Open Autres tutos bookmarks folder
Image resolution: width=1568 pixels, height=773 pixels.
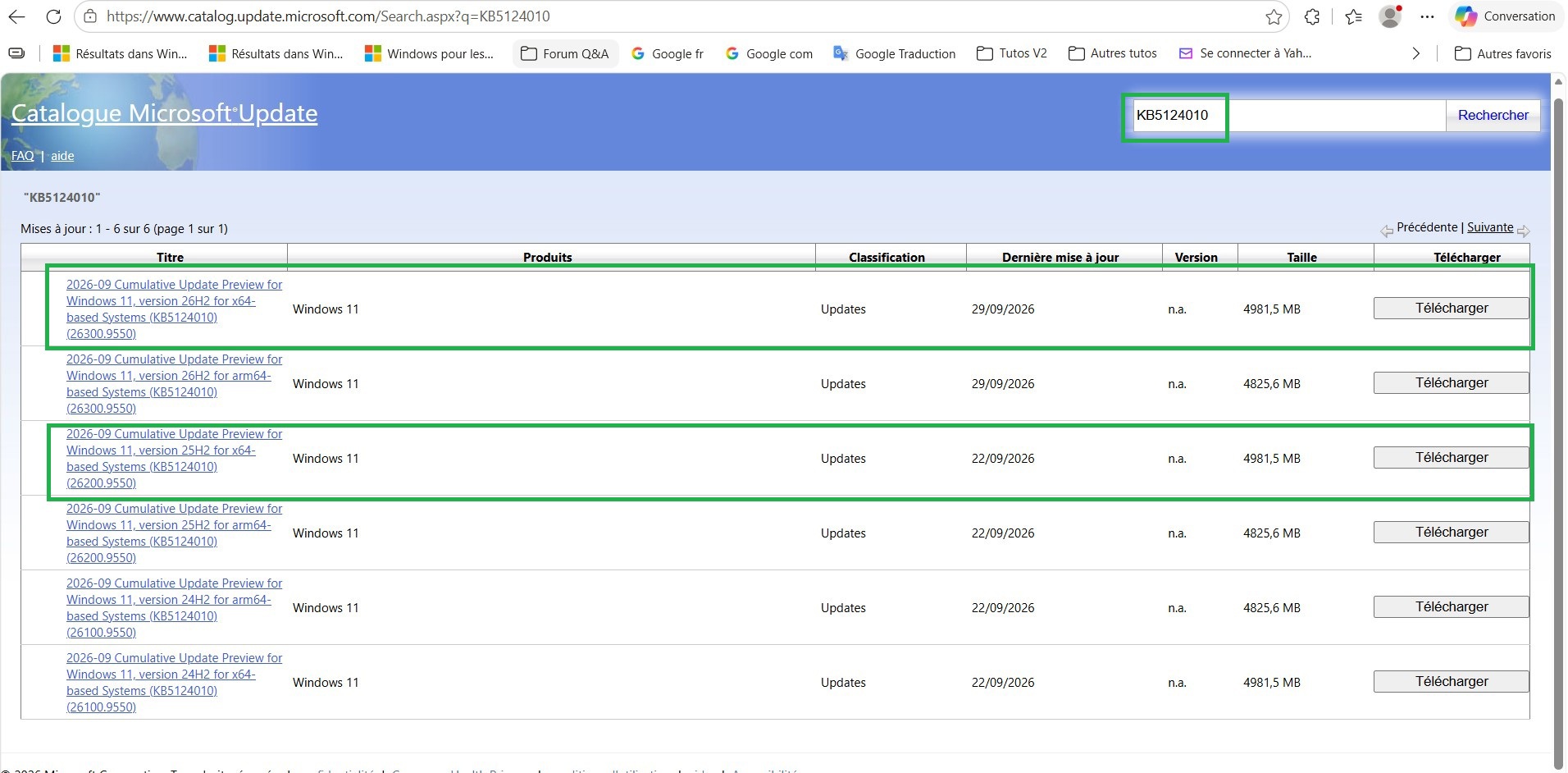[1113, 53]
